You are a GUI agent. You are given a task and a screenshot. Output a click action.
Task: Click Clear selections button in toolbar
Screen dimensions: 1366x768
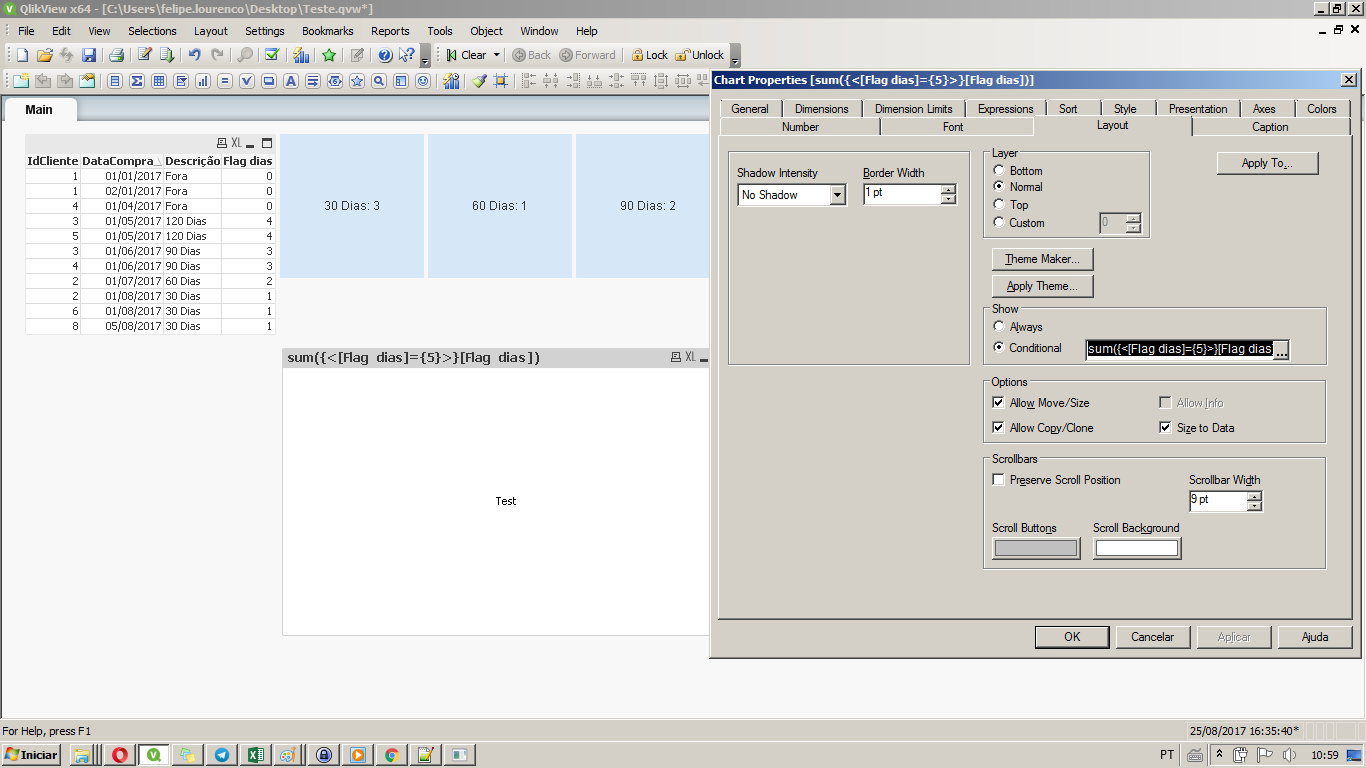tap(467, 55)
